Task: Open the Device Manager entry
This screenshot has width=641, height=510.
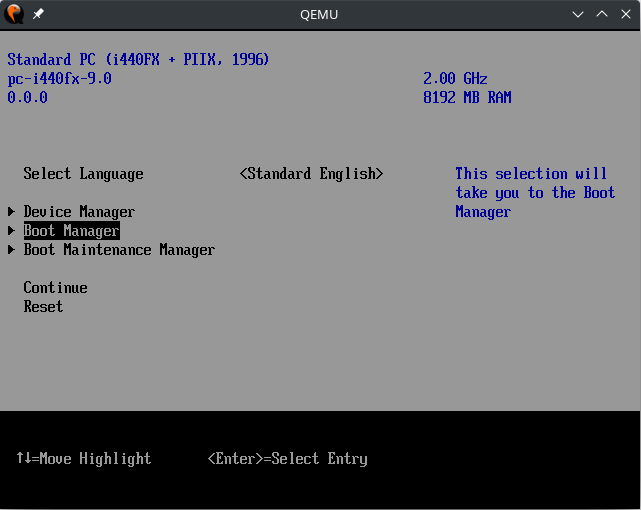Action: pyautogui.click(x=79, y=212)
